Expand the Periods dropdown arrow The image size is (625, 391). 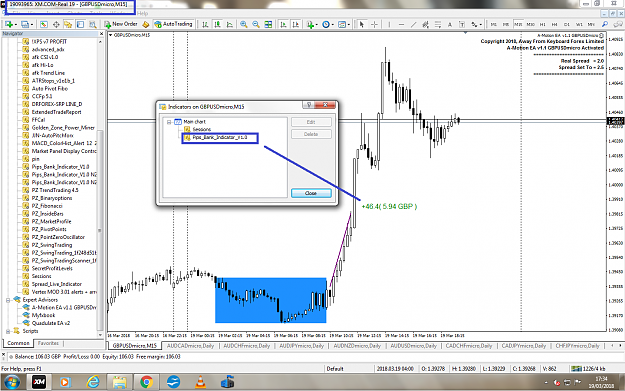point(333,25)
